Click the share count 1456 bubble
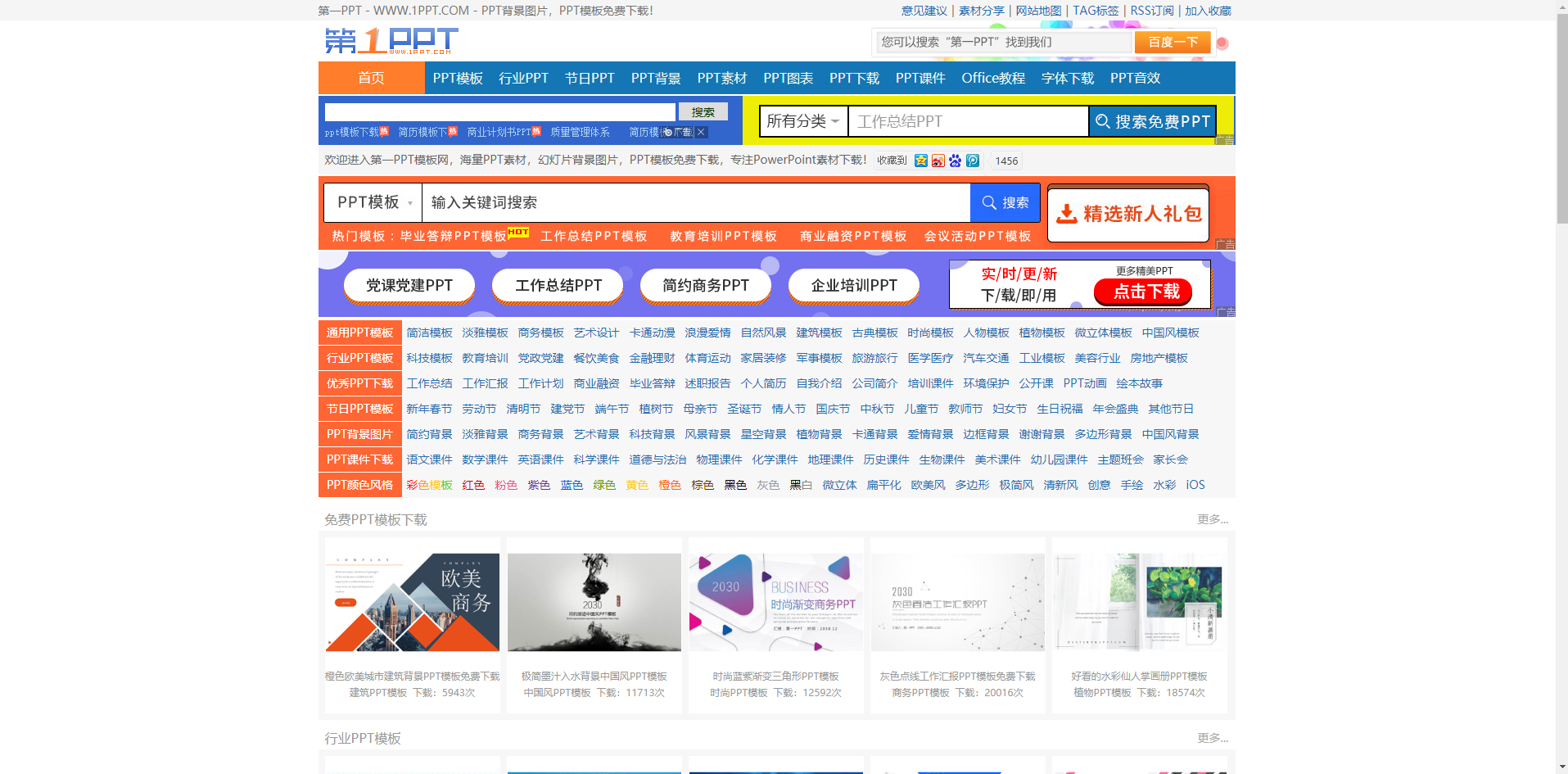 click(x=1006, y=161)
